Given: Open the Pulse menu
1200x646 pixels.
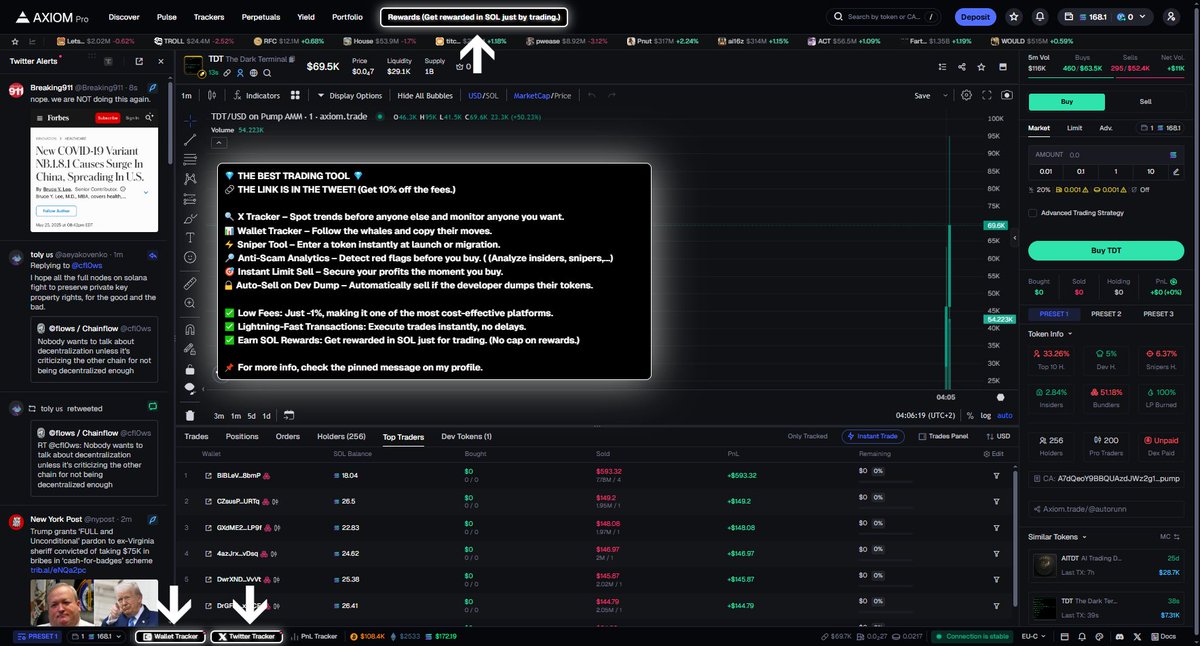Looking at the screenshot, I should 167,17.
